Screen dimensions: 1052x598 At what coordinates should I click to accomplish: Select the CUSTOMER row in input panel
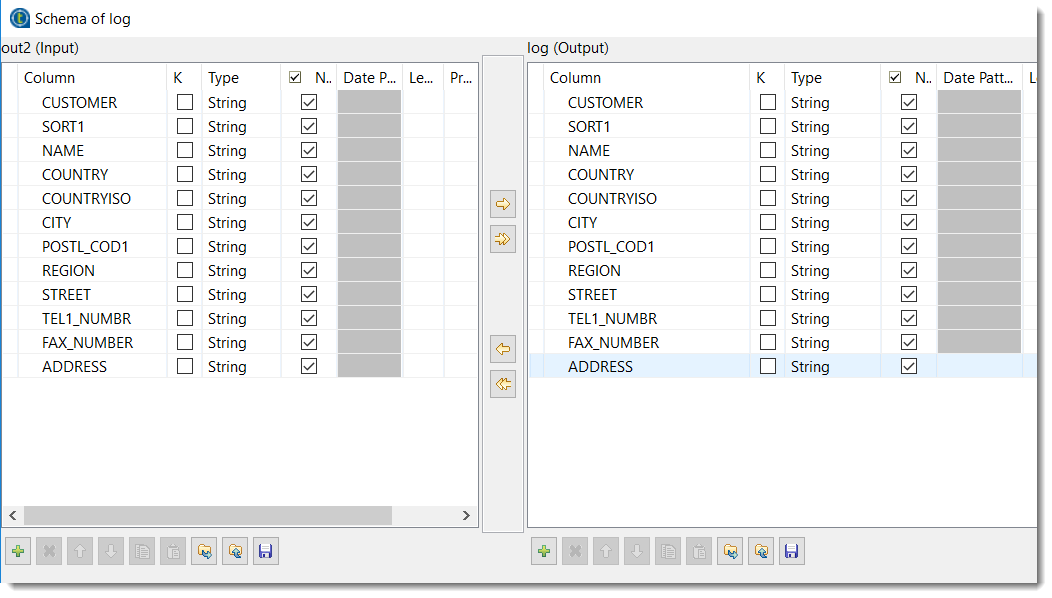[x=240, y=102]
